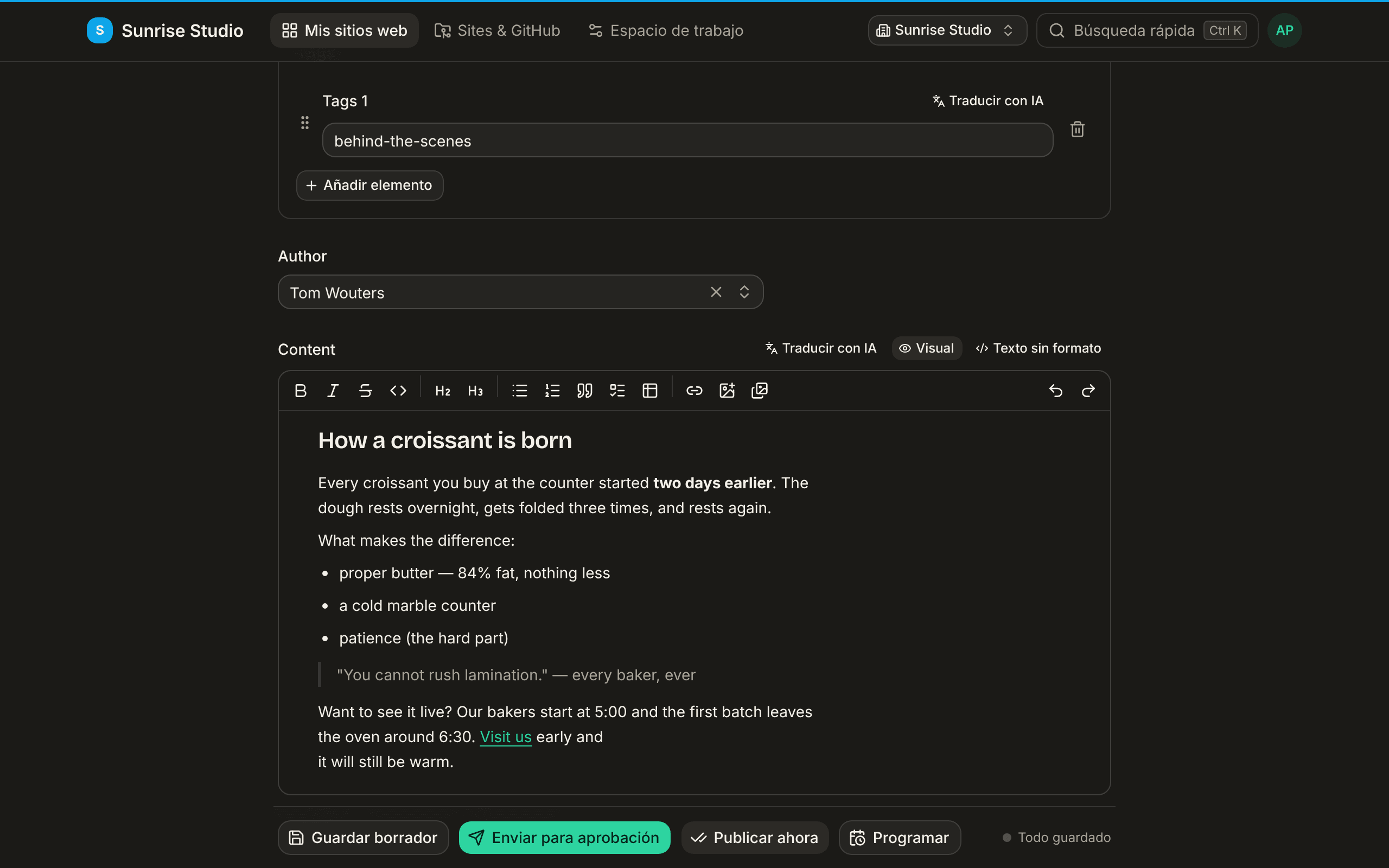
Task: Click Enviar para aprobación
Action: pos(564,838)
